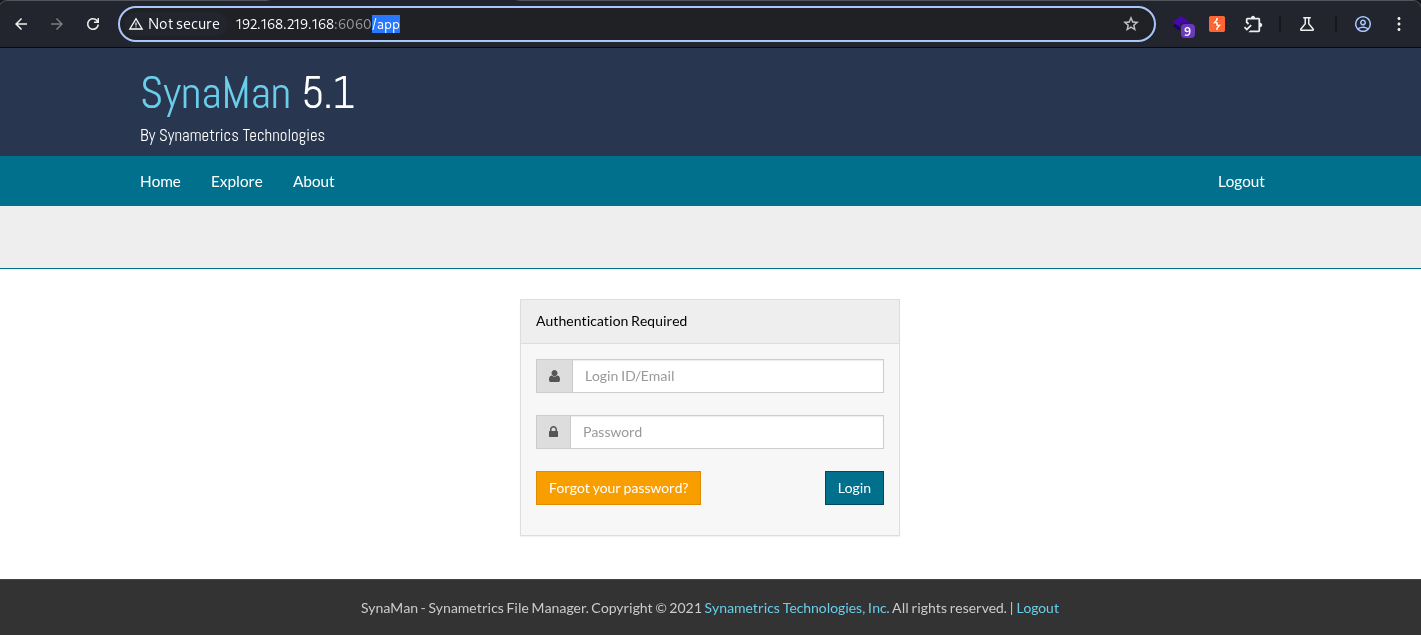
Task: Open the Not secure site warning
Action: click(x=175, y=24)
